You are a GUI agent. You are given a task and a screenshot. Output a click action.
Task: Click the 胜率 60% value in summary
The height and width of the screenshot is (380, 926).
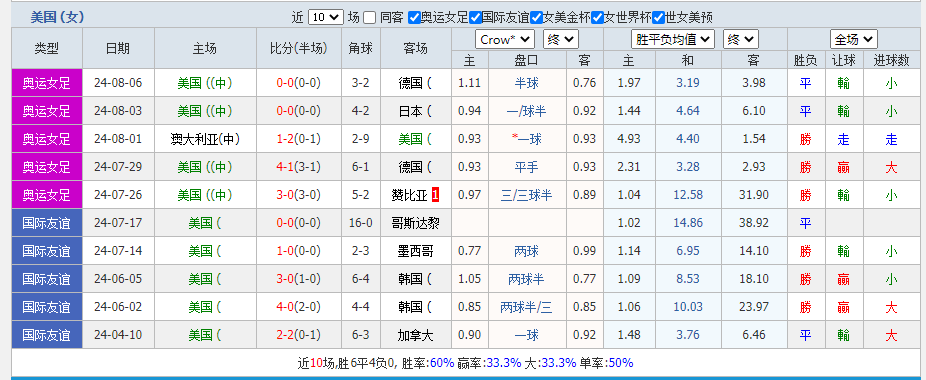coord(442,363)
